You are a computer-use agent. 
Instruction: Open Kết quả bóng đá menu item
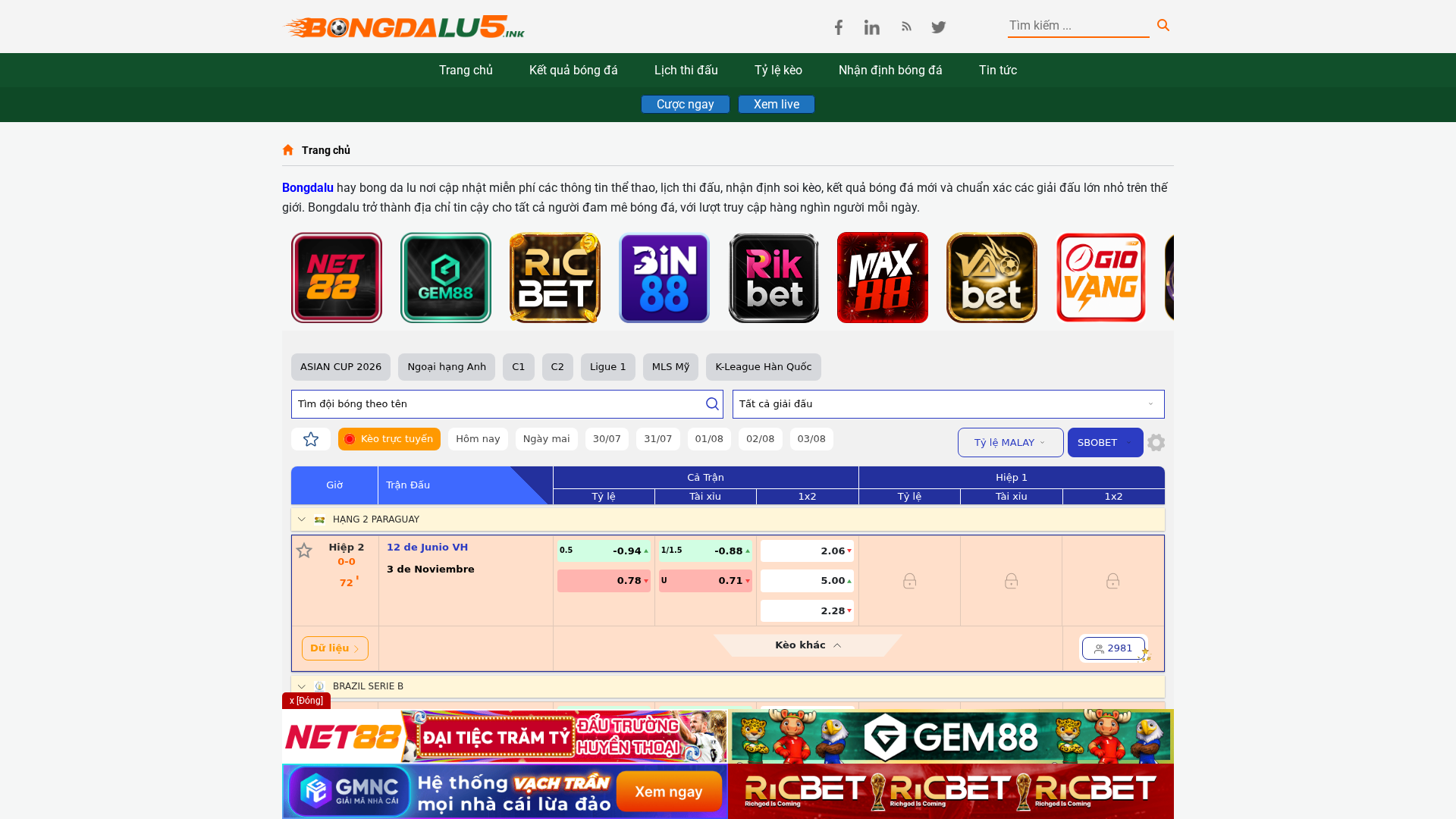tap(573, 71)
